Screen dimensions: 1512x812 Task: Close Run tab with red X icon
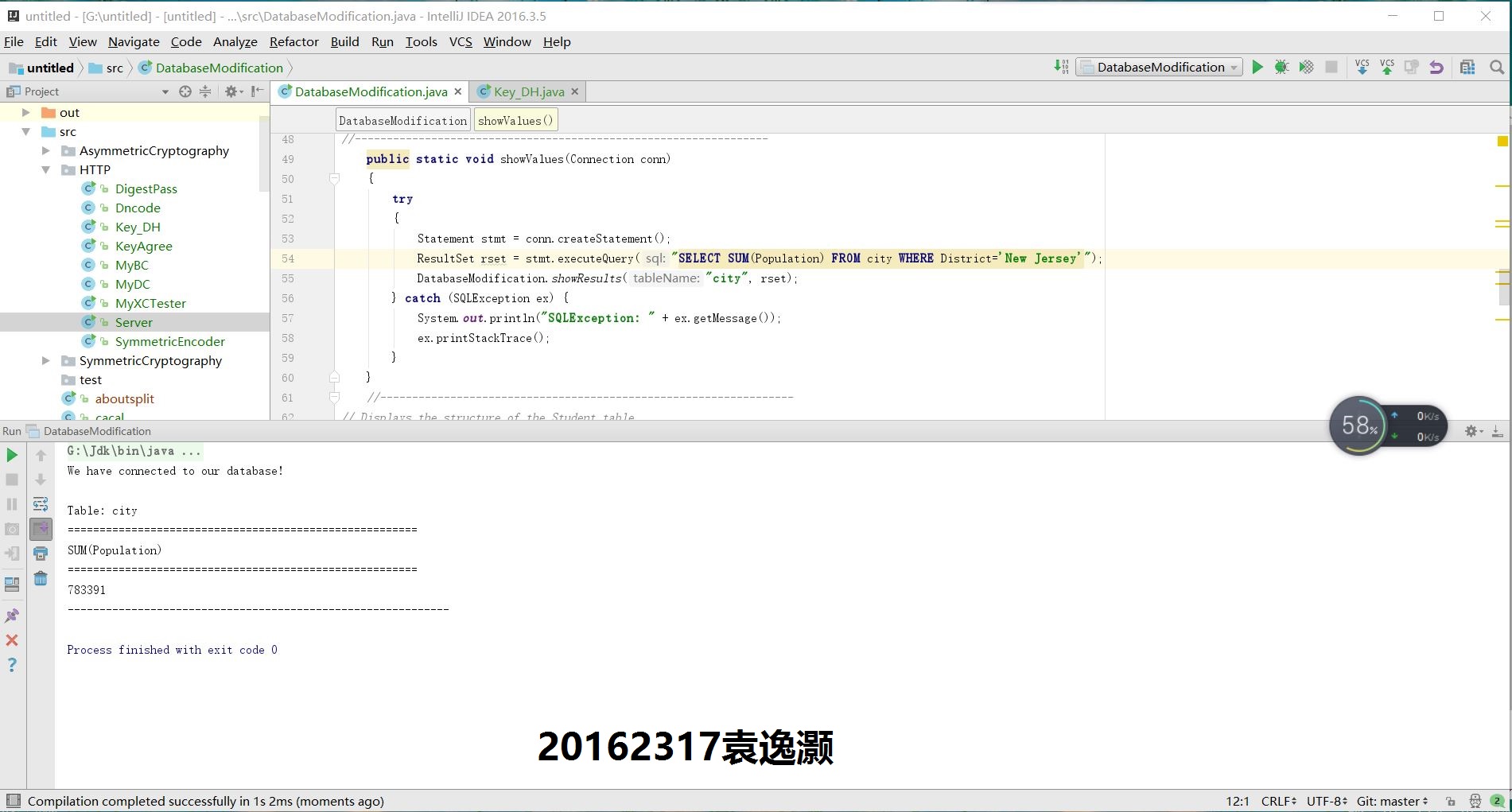(12, 640)
